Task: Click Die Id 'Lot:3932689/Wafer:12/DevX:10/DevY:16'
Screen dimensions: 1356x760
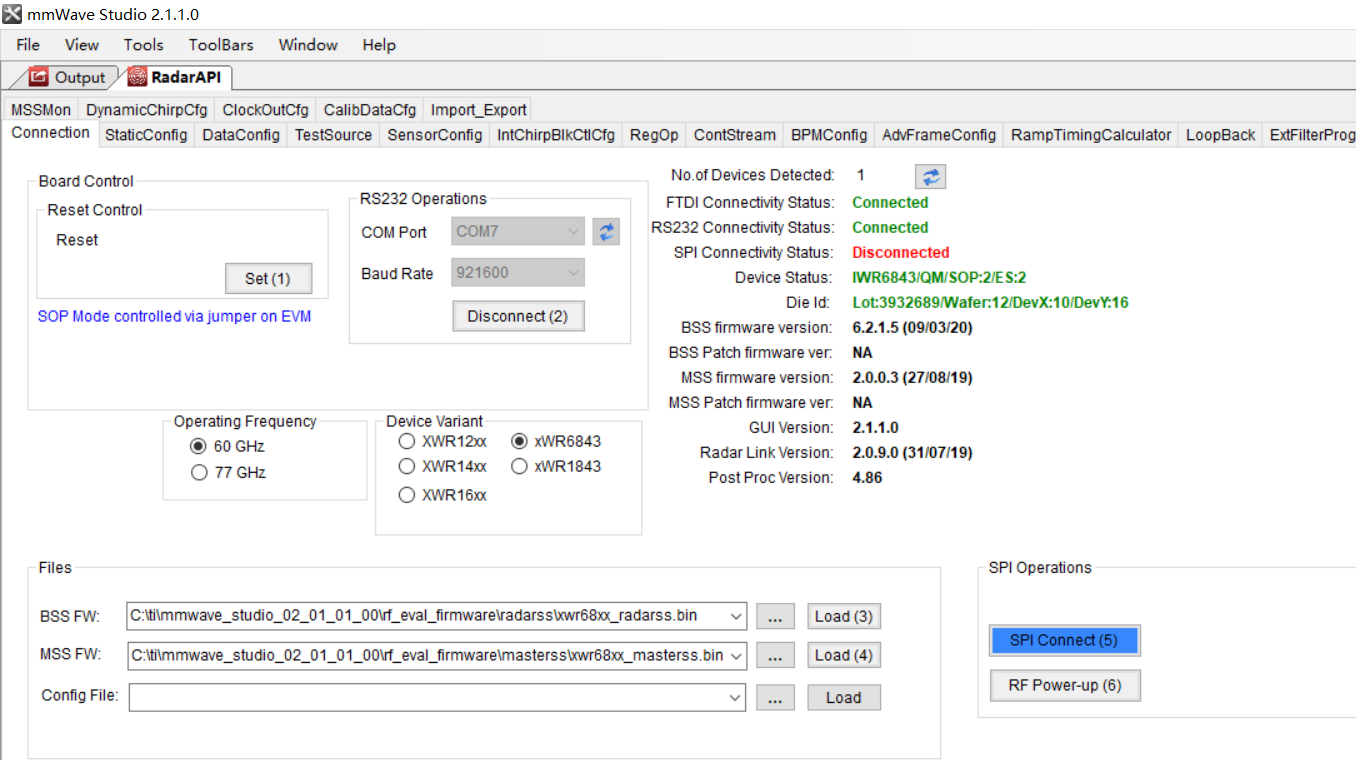Action: [990, 303]
